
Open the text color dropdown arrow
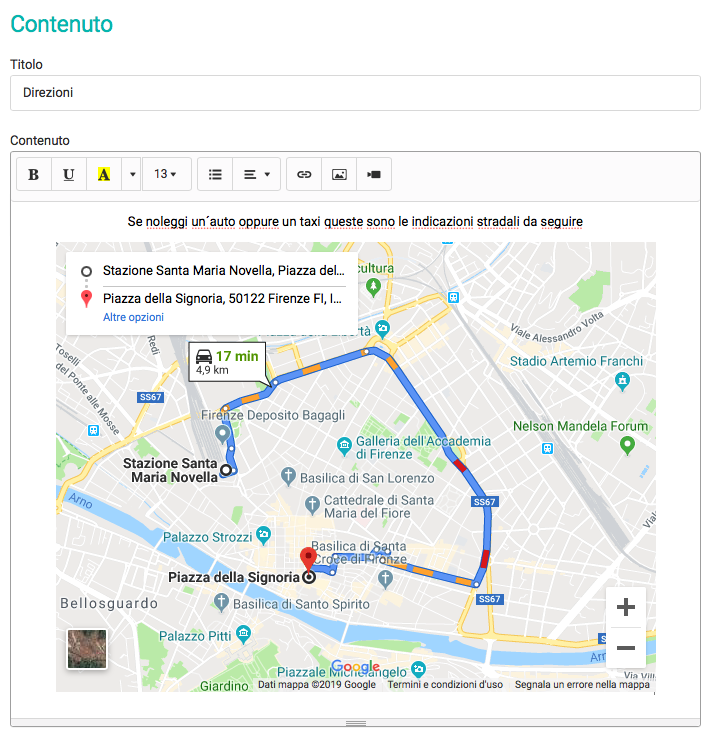pyautogui.click(x=132, y=174)
